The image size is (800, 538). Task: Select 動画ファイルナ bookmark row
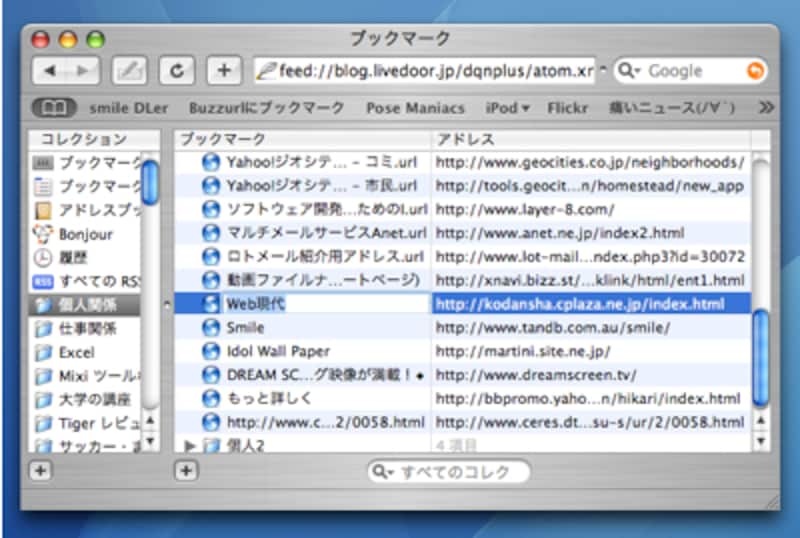[x=462, y=280]
